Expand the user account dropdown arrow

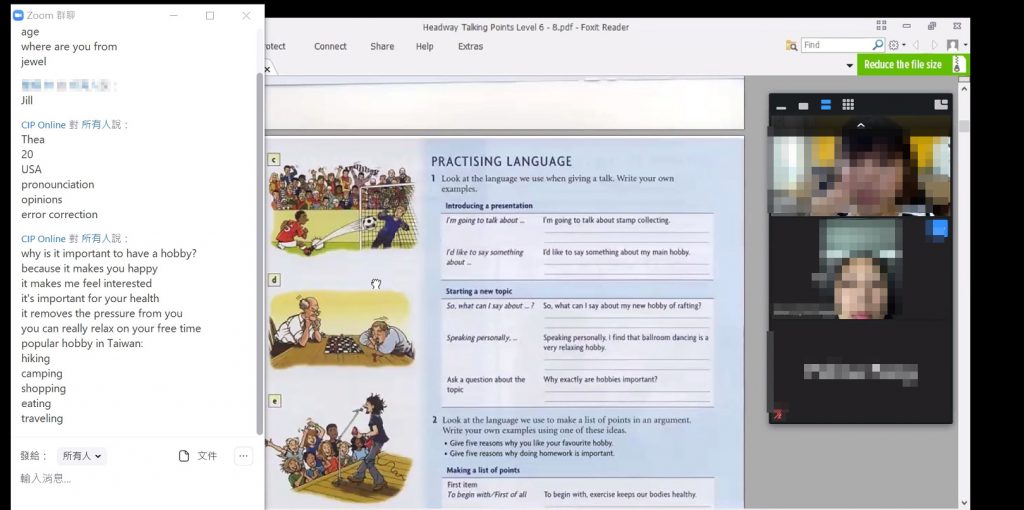(965, 45)
